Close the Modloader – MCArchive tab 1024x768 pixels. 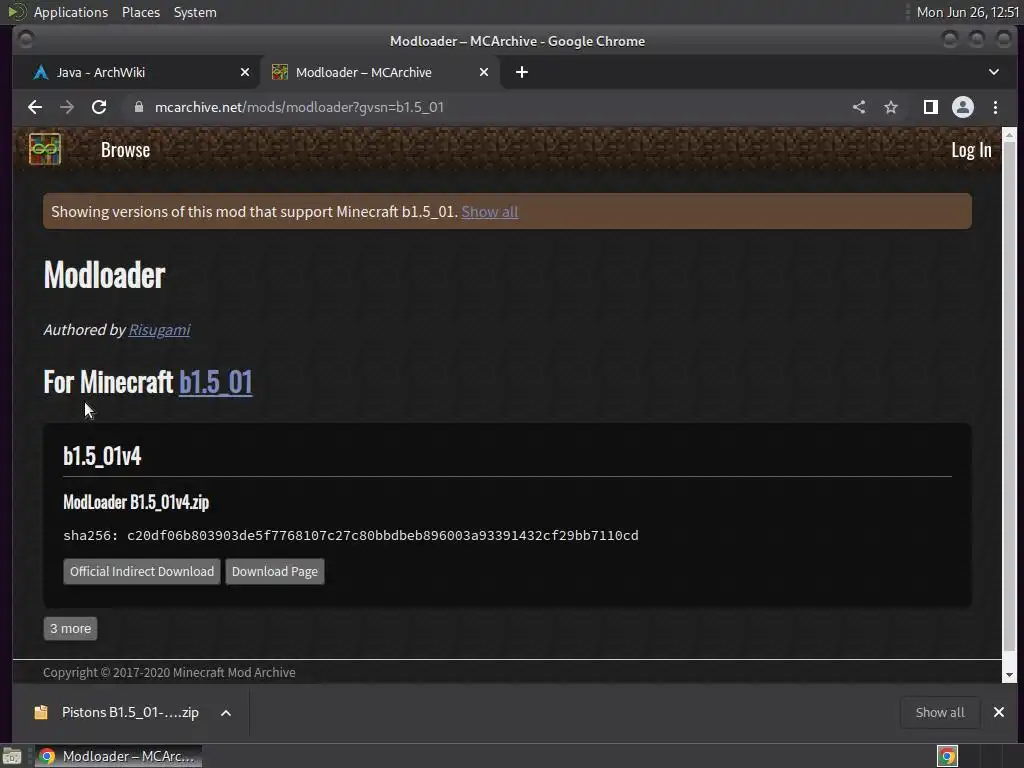[x=484, y=72]
